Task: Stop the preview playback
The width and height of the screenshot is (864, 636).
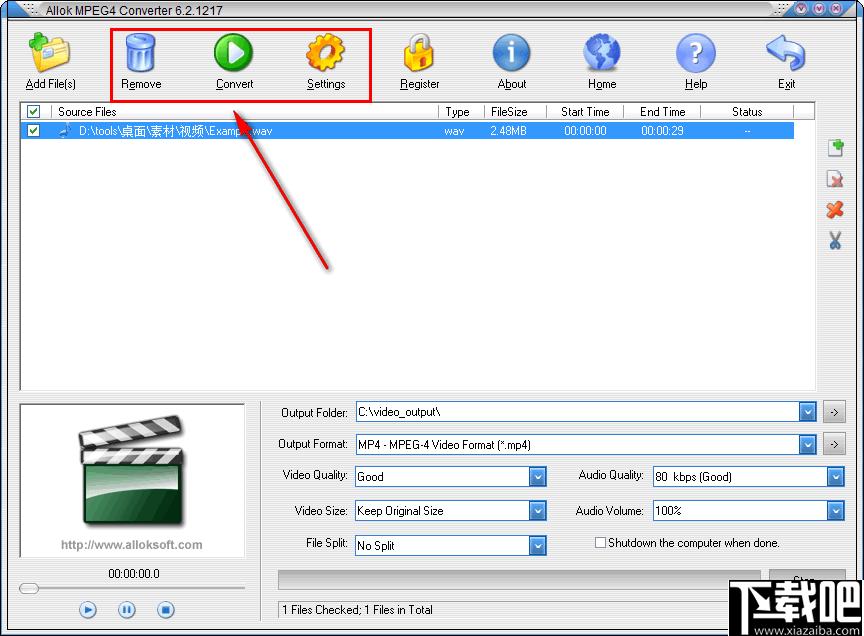Action: tap(166, 610)
